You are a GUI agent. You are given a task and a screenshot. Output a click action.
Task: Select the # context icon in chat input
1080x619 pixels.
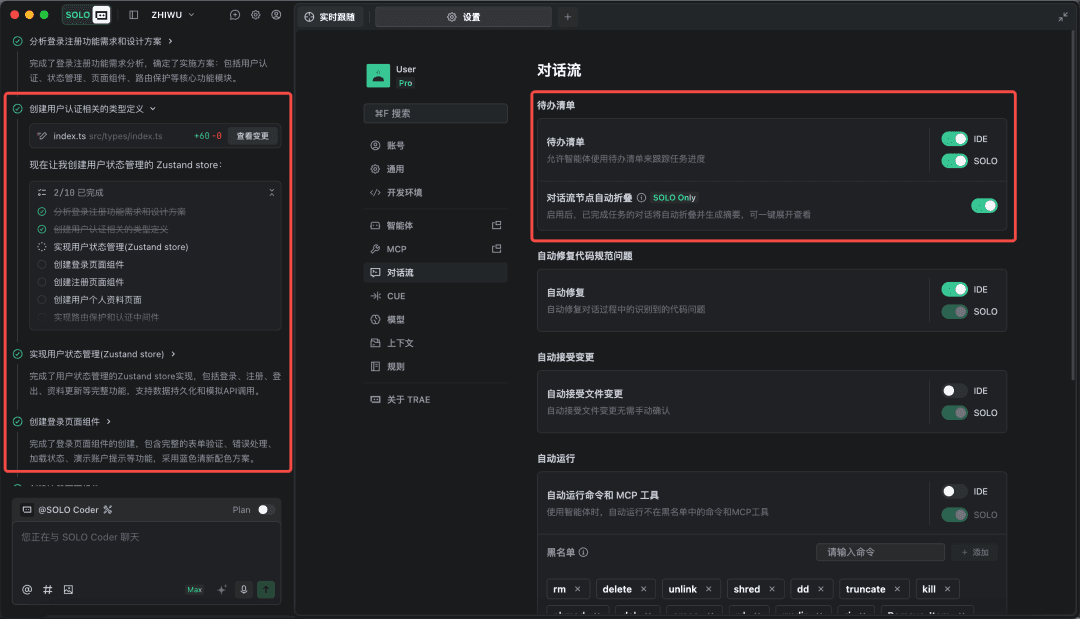click(x=47, y=589)
